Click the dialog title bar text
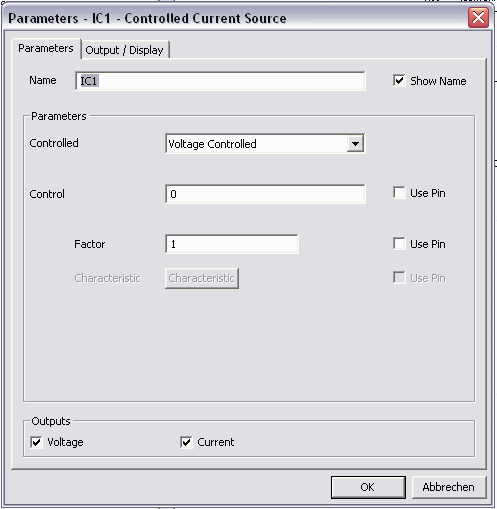497x509 pixels. click(x=147, y=18)
